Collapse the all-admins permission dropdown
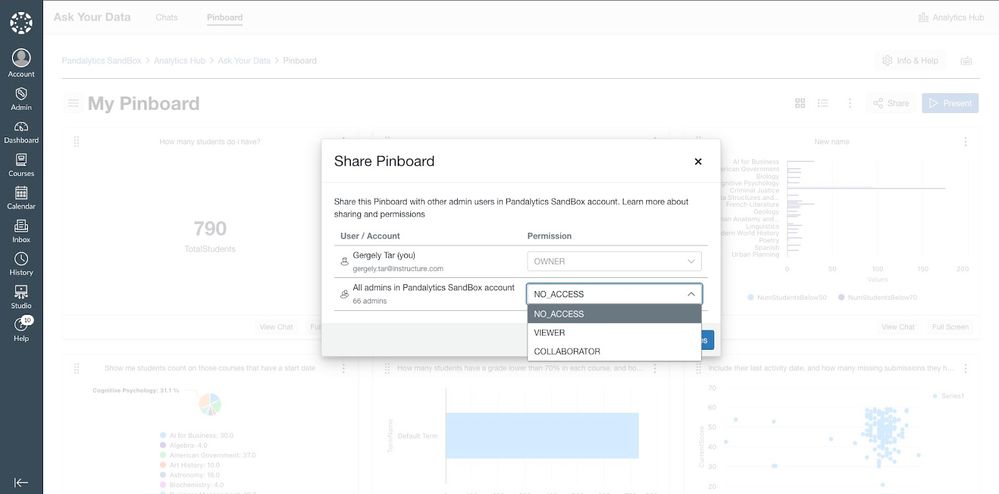 tap(690, 294)
